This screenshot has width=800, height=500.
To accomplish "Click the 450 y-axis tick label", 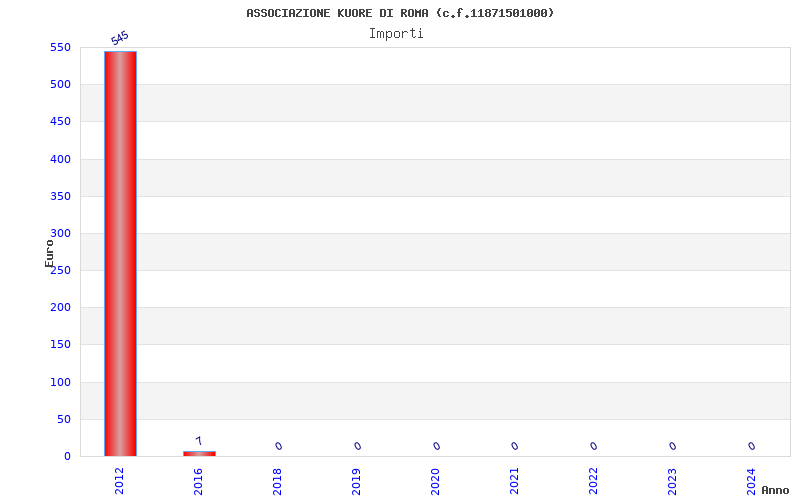I will pos(60,121).
